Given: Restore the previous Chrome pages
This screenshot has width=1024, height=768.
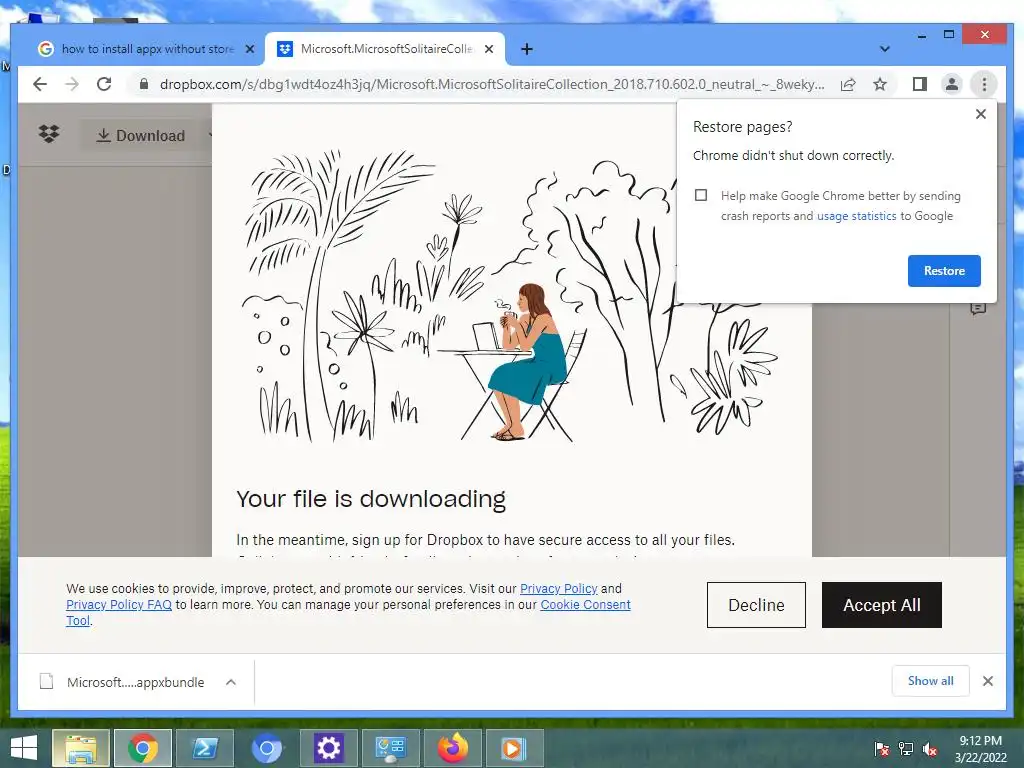Looking at the screenshot, I should pyautogui.click(x=944, y=271).
